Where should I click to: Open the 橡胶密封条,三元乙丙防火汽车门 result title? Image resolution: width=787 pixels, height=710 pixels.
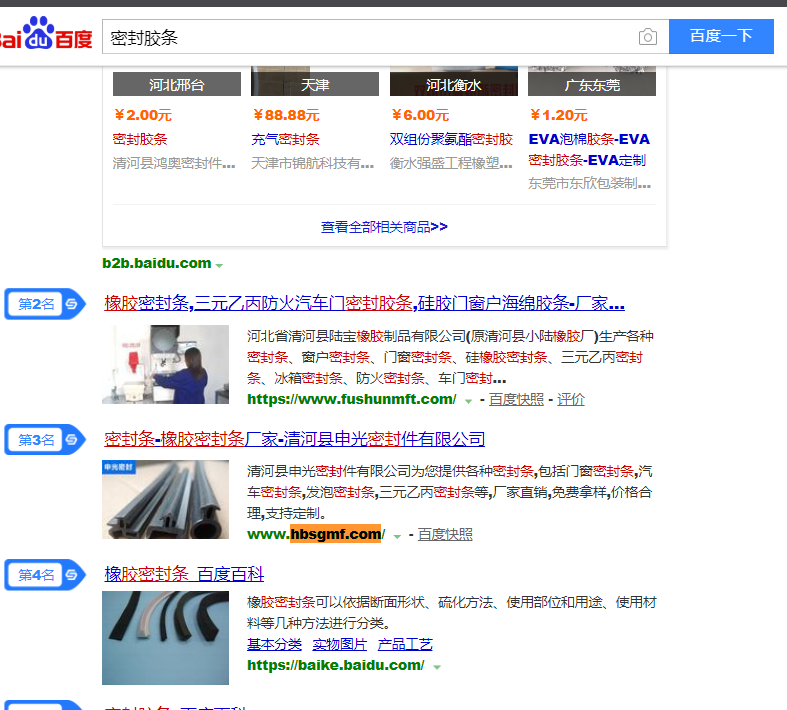point(364,303)
